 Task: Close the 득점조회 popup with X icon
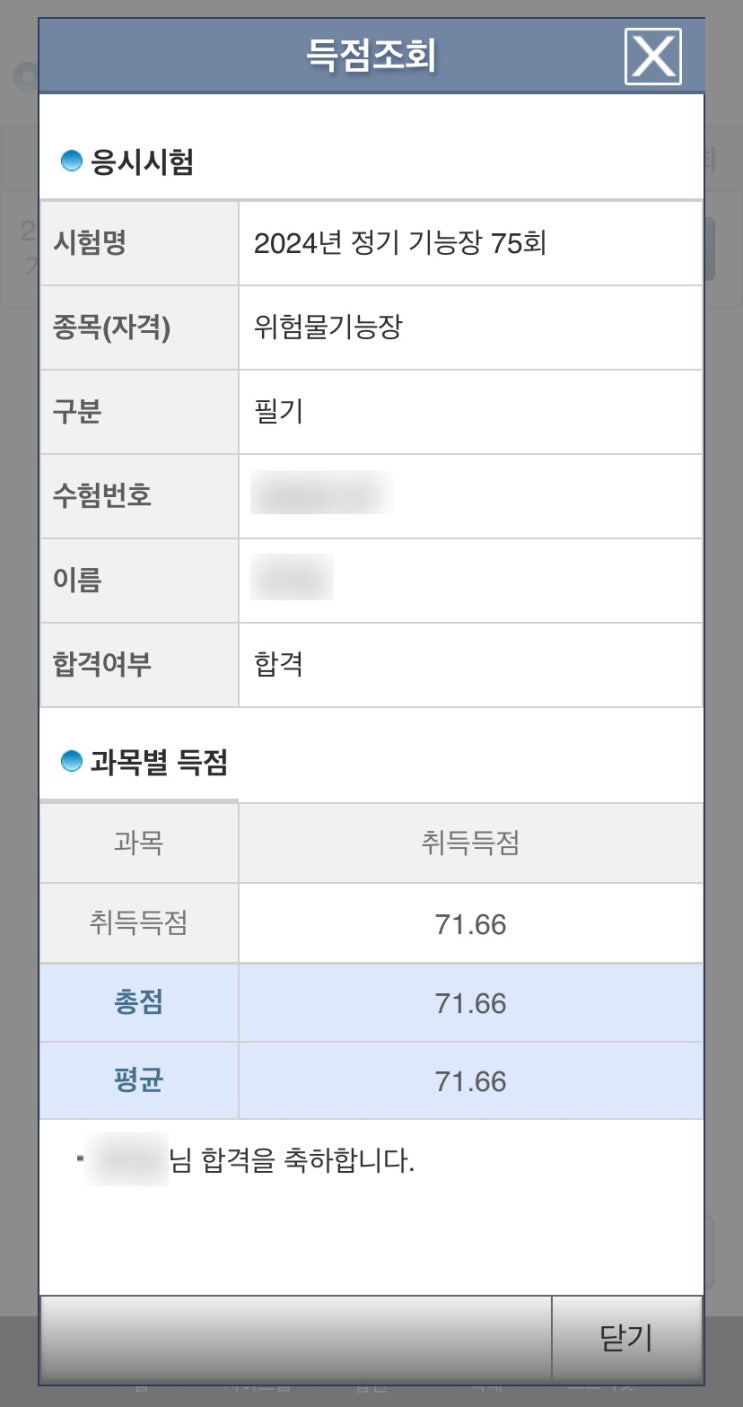[653, 56]
